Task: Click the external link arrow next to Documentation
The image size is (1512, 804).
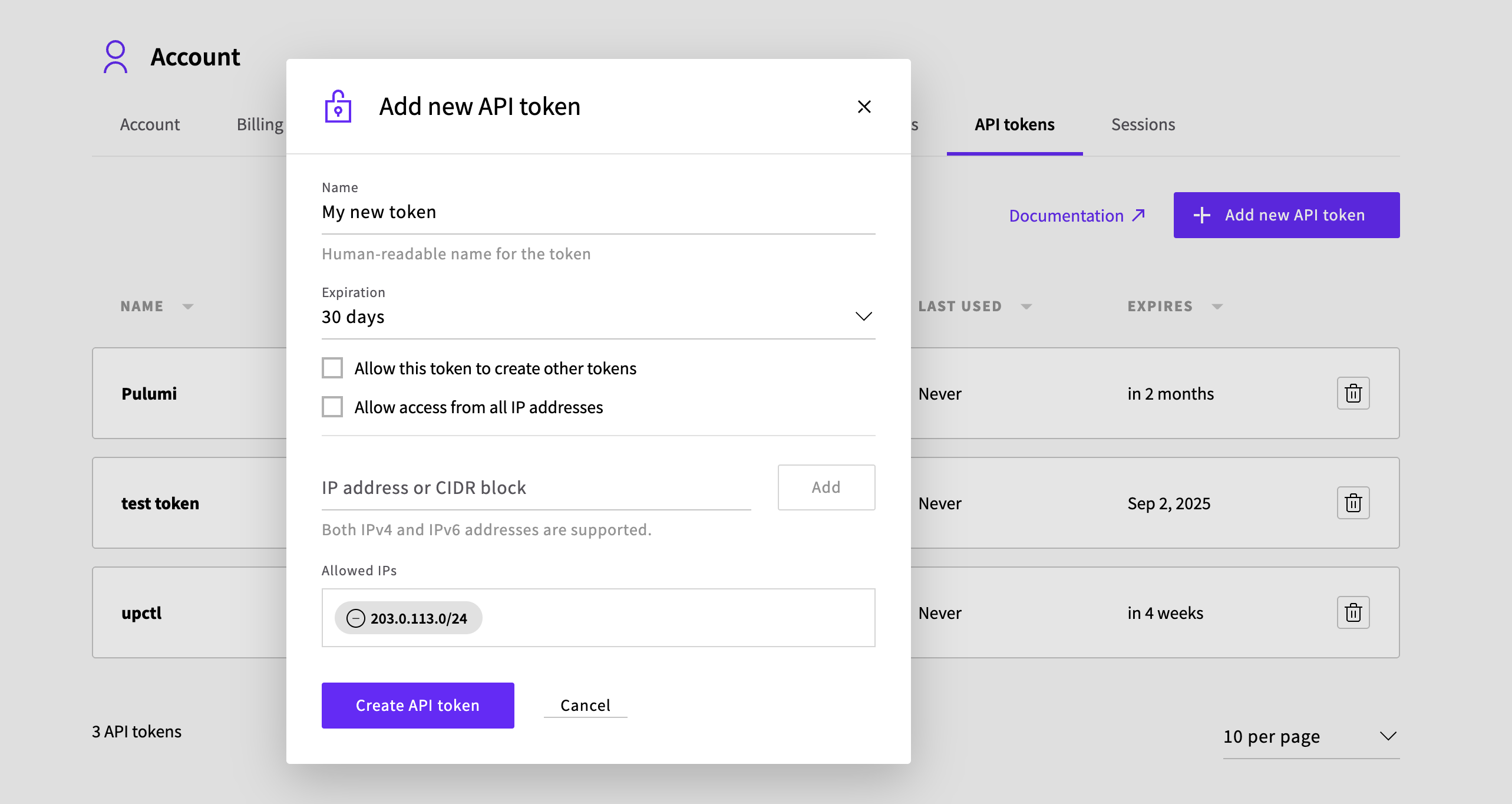Action: click(x=1138, y=215)
